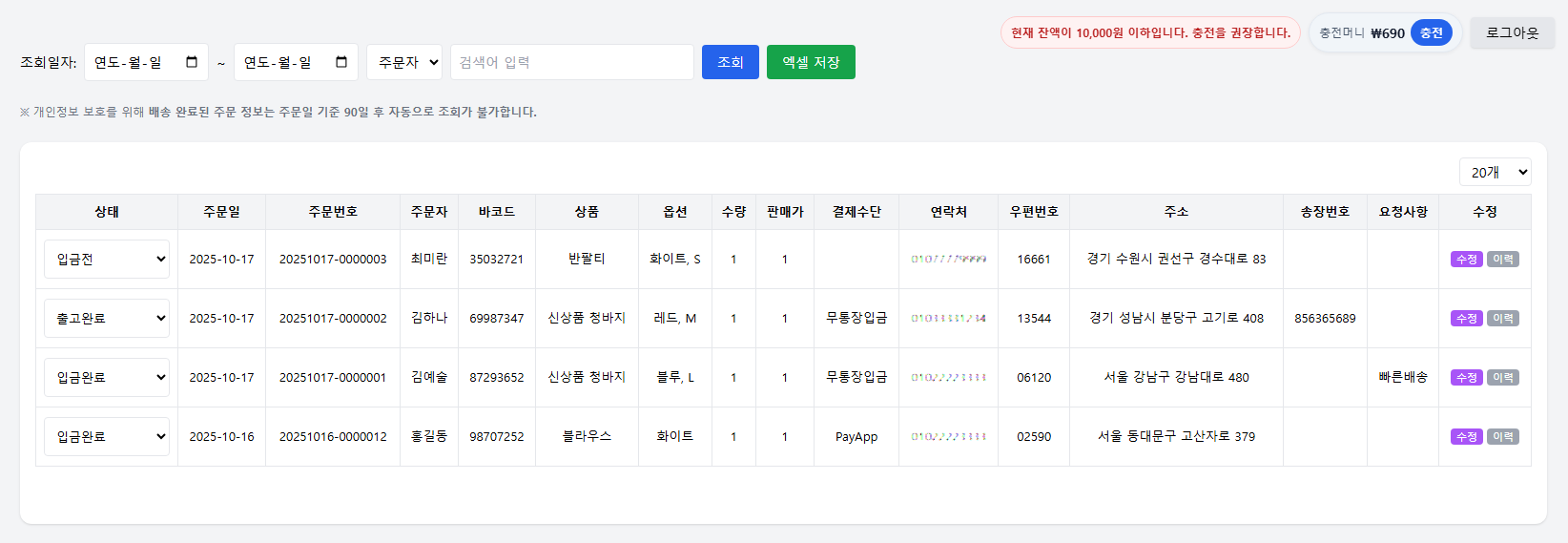Screen dimensions: 1568x543
Task: Open status dropdown showing 출고완료
Action: 107,318
